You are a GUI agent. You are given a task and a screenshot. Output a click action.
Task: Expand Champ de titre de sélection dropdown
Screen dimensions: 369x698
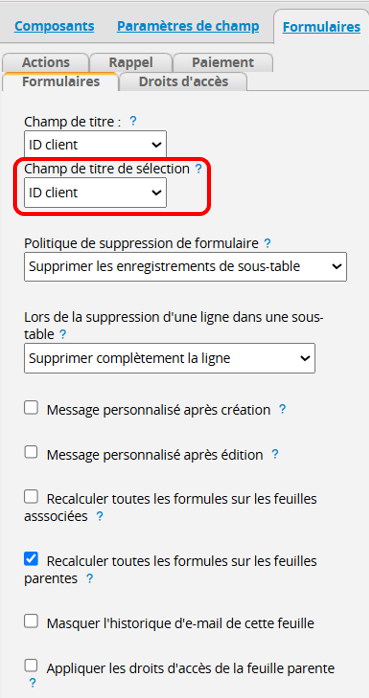pyautogui.click(x=95, y=193)
